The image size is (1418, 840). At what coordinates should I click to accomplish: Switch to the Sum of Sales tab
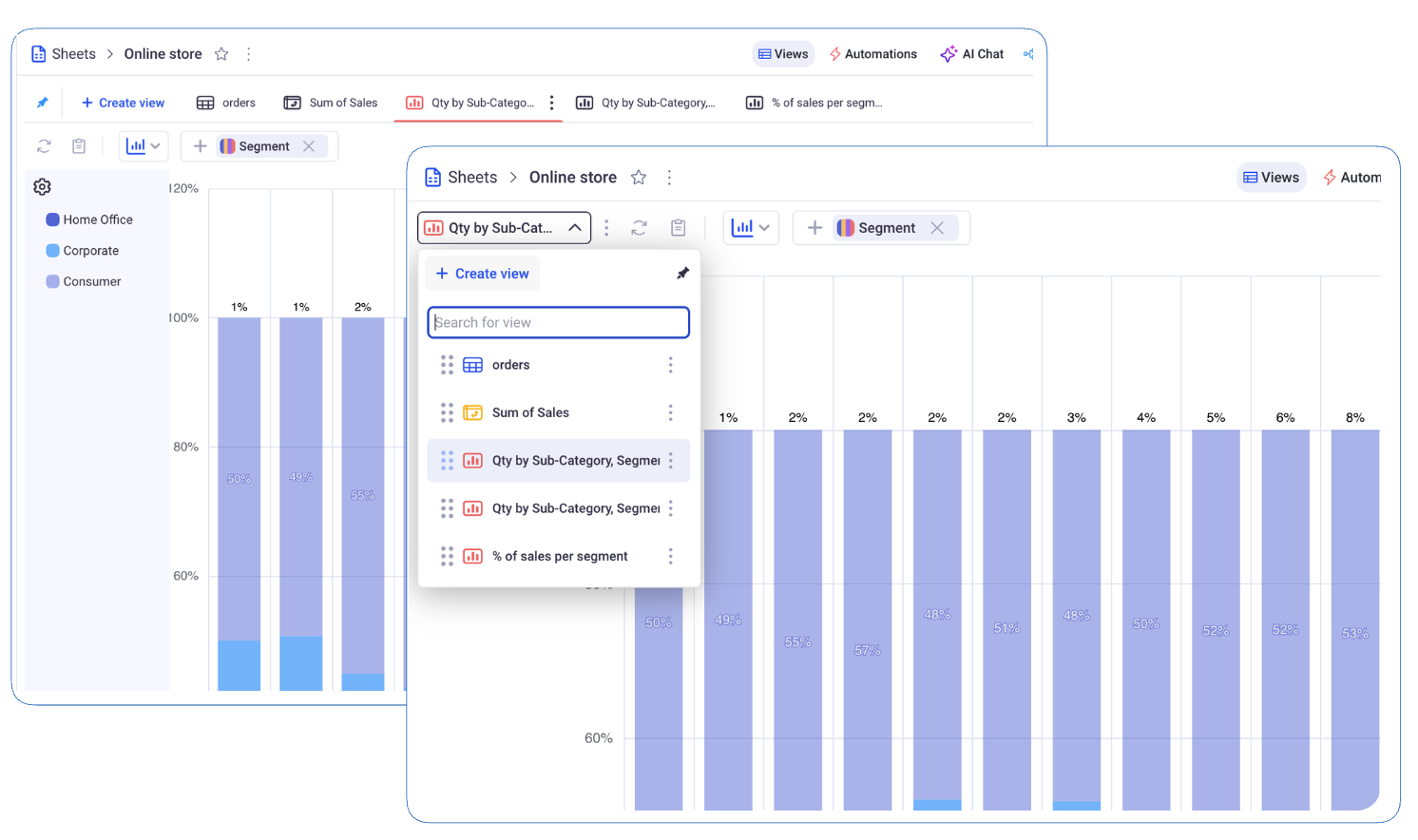point(331,103)
